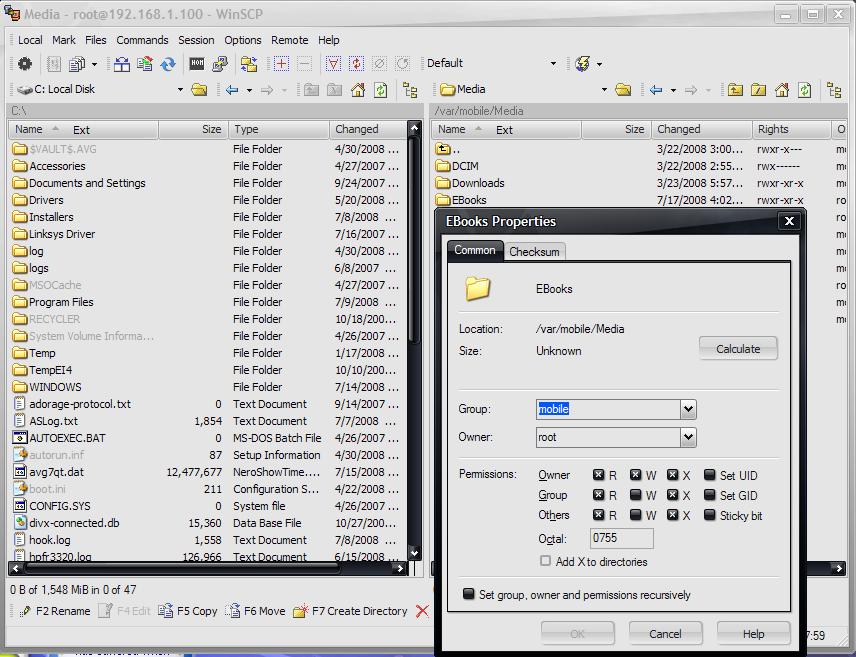Go back in the local panel history
Image resolution: width=856 pixels, height=657 pixels.
232,90
